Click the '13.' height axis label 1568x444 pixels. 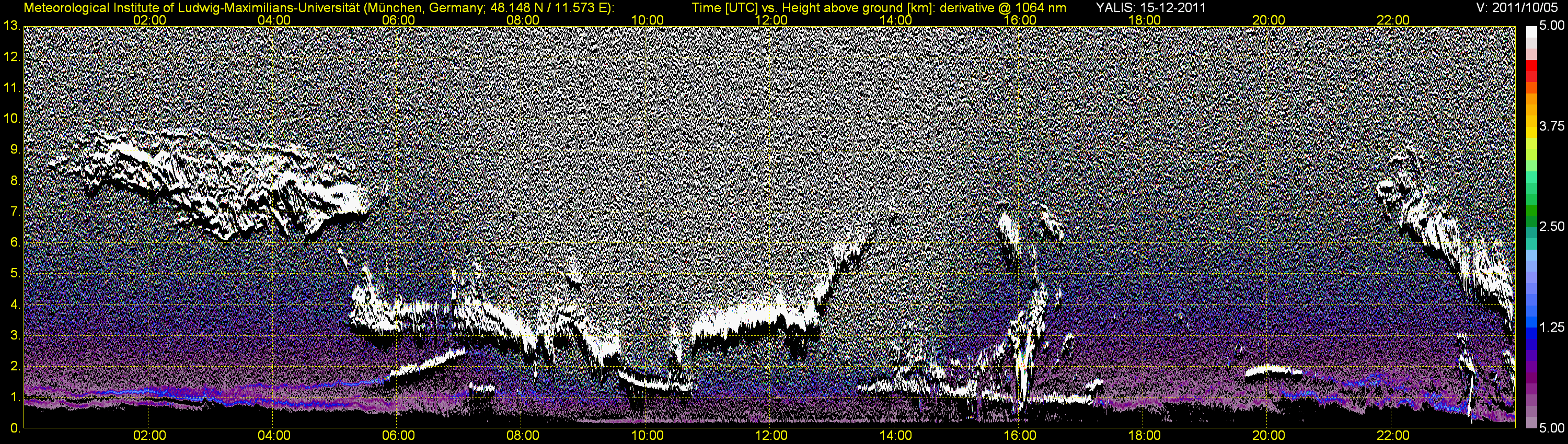point(12,26)
